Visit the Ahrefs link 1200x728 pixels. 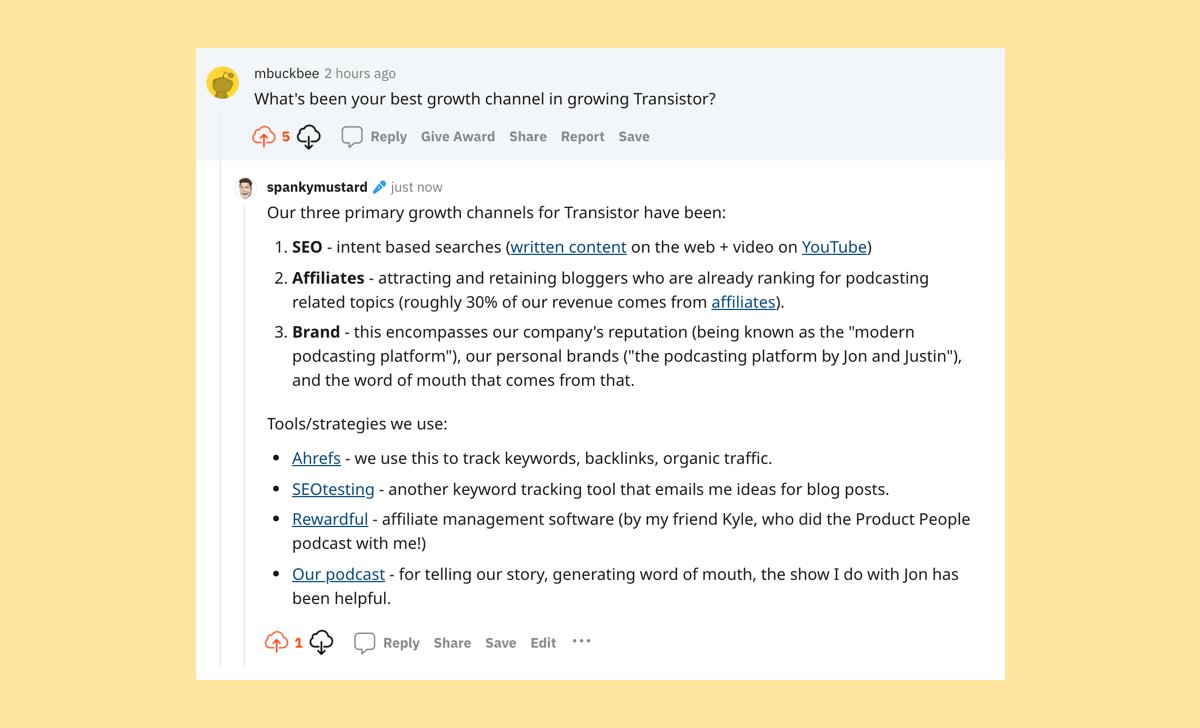click(x=316, y=458)
